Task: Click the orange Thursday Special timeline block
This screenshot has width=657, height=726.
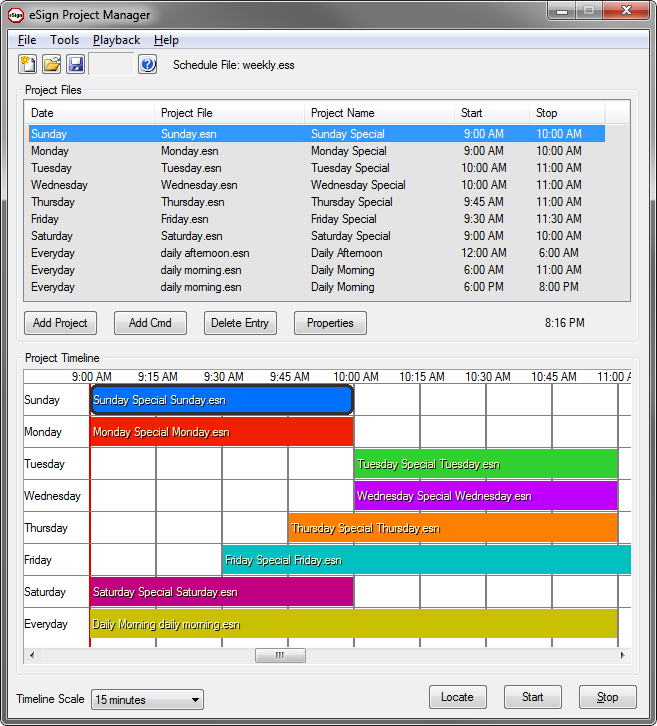Action: coord(452,528)
